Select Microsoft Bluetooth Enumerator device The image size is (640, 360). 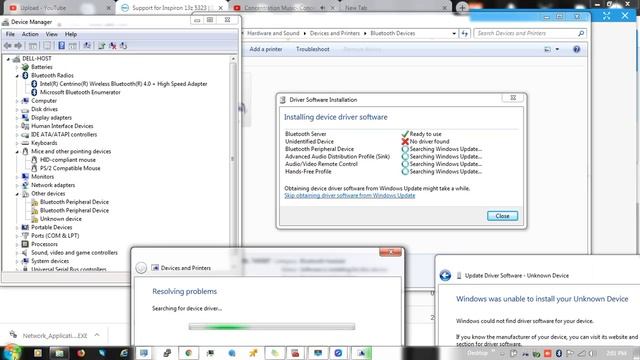coord(80,92)
